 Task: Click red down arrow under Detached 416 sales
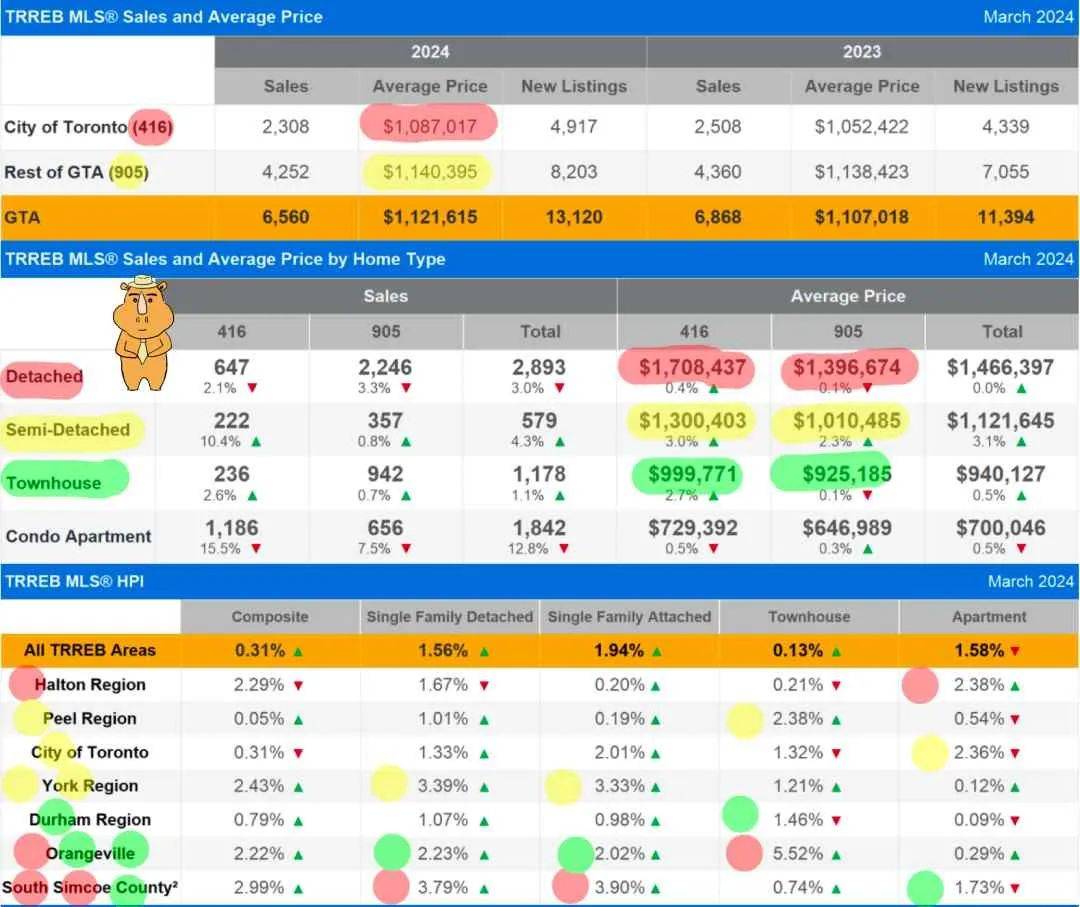[x=252, y=389]
